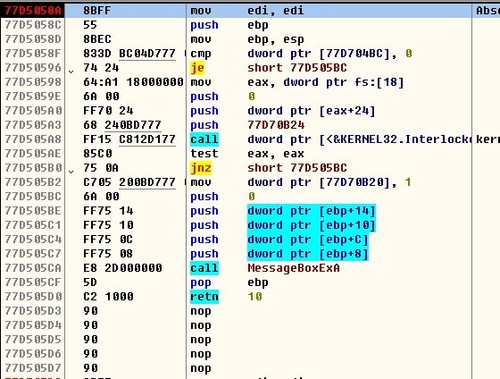This screenshot has height=379, width=500.
Task: Click the yellow 'je' mnemonic
Action: [x=197, y=68]
